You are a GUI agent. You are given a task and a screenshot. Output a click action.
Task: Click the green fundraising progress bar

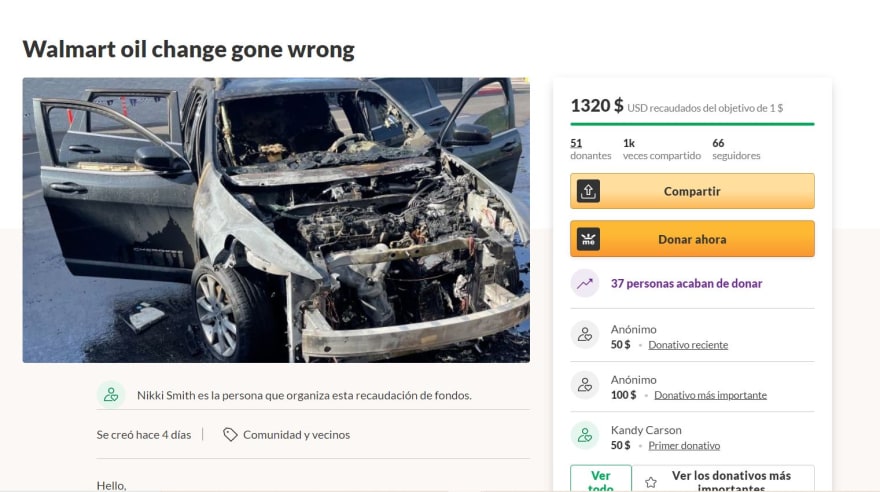point(692,124)
